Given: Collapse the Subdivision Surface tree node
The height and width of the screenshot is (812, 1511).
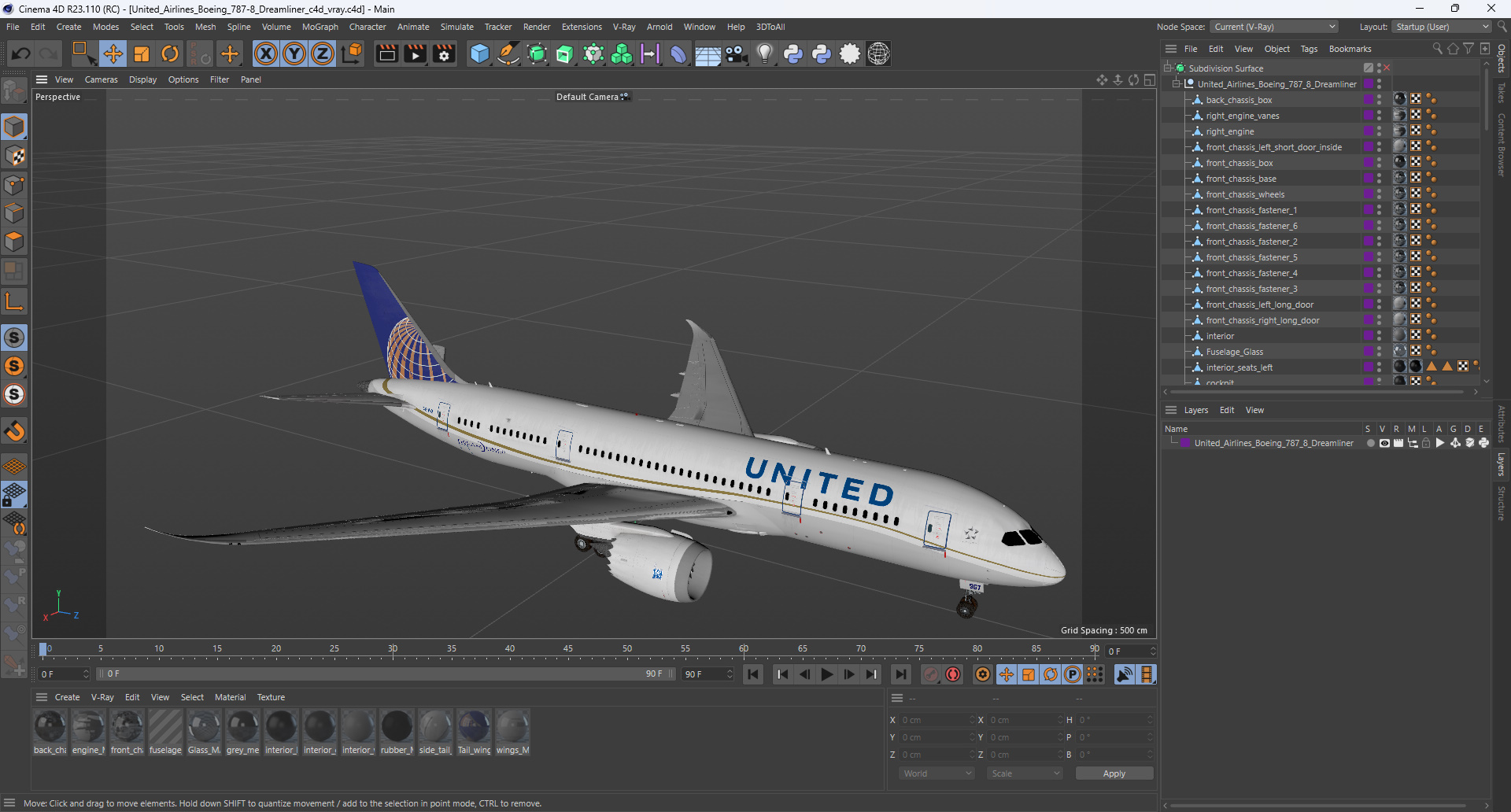Looking at the screenshot, I should click(x=1168, y=68).
